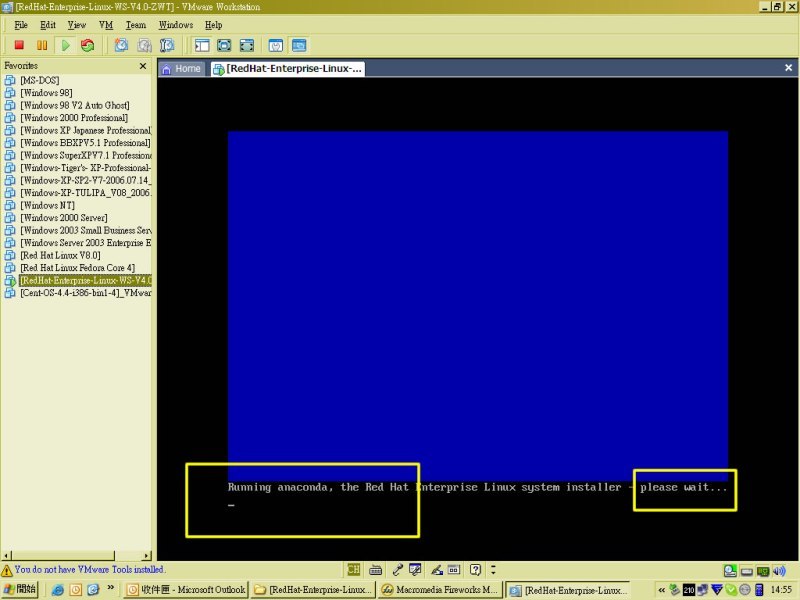
Task: Select [Windows Server 2003 Enterprise] favorite
Action: [85, 243]
